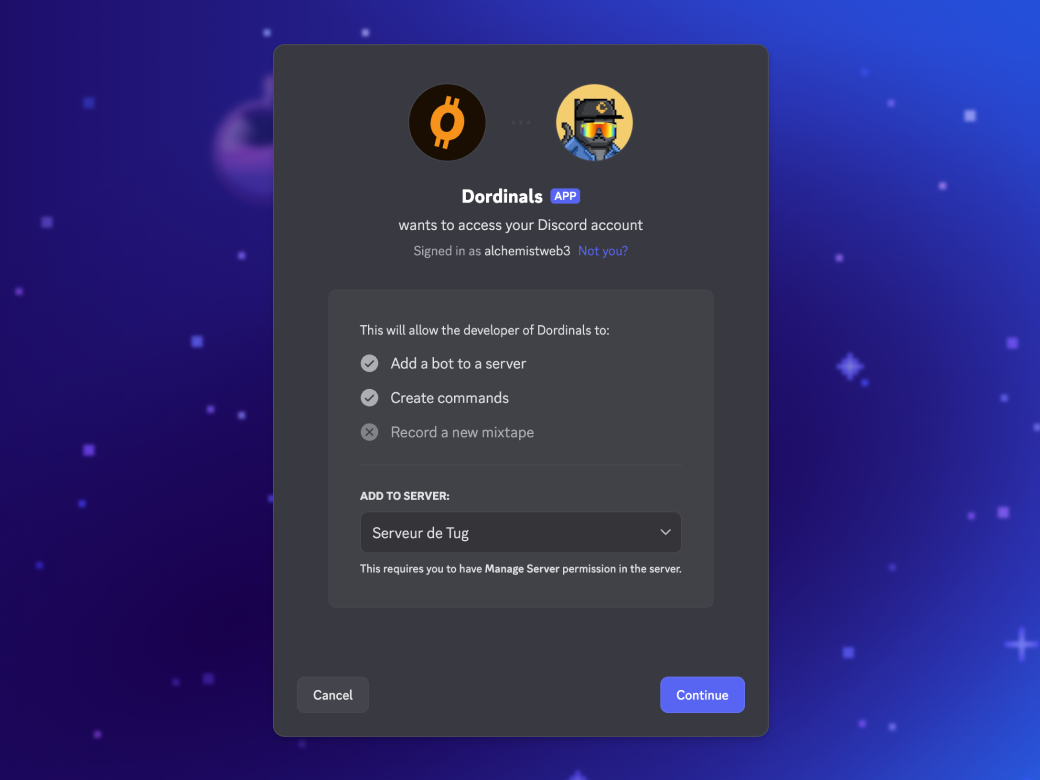Cancel the authorization request

click(x=333, y=695)
